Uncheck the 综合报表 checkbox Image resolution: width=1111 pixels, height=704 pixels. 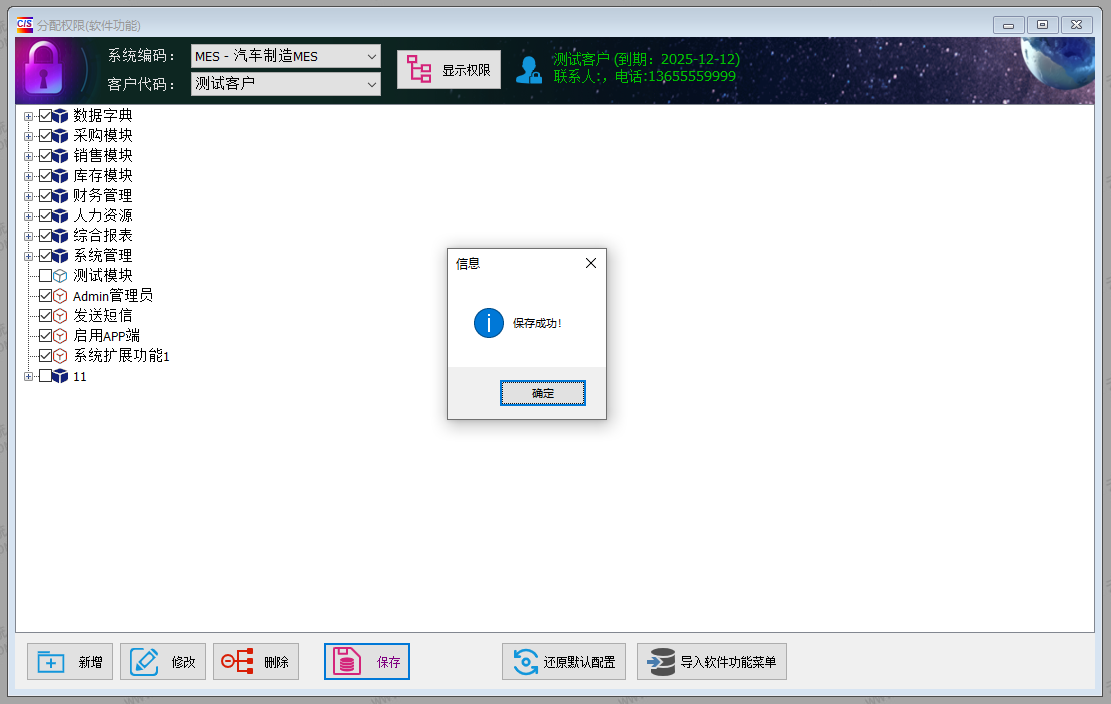tap(45, 235)
